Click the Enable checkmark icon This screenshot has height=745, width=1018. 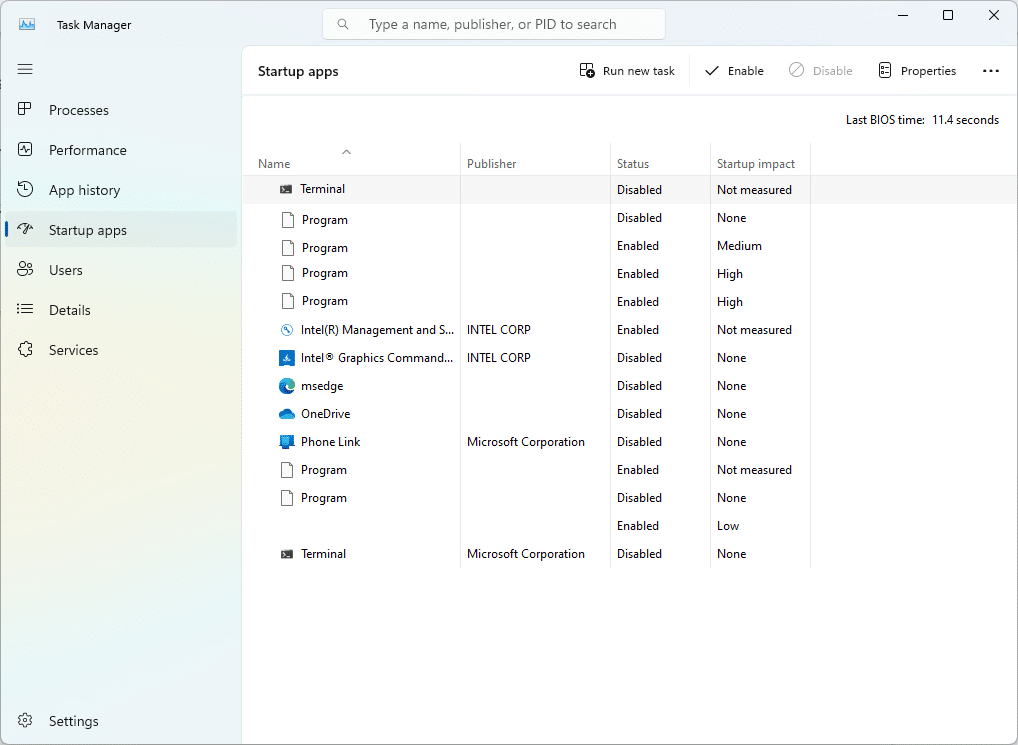(x=712, y=71)
